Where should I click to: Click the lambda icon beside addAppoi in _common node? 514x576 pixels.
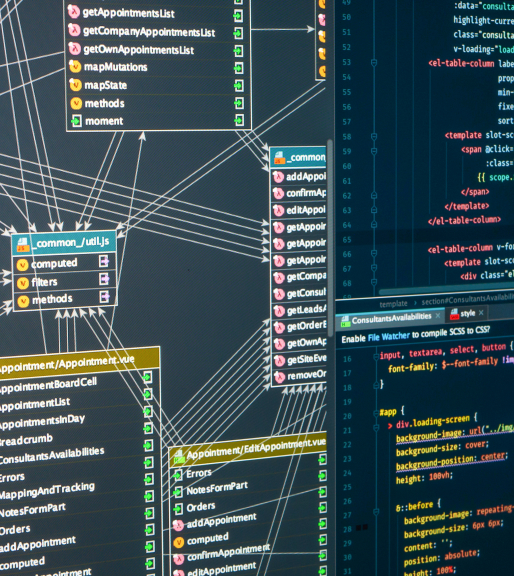278,177
